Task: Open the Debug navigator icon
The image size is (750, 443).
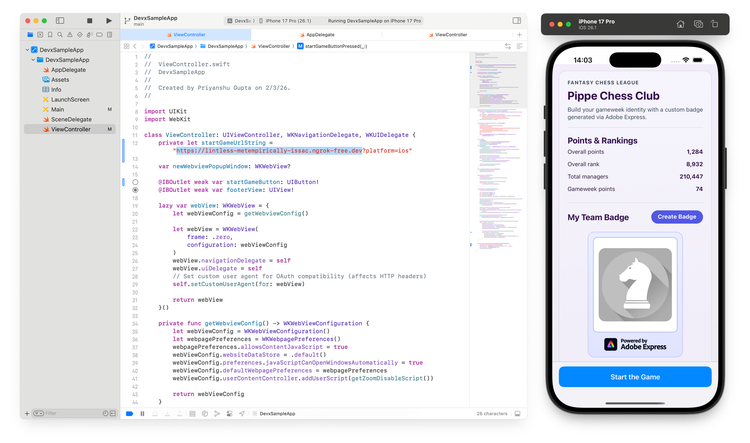Action: (x=89, y=34)
